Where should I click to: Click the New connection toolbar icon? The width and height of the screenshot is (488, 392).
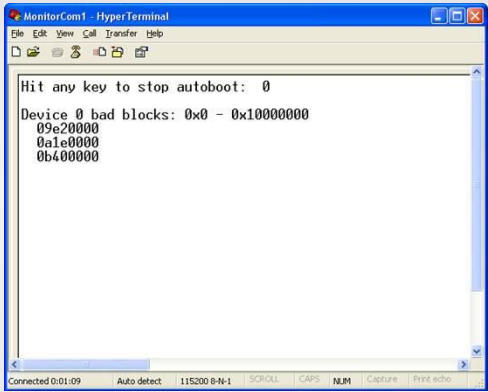pos(16,52)
